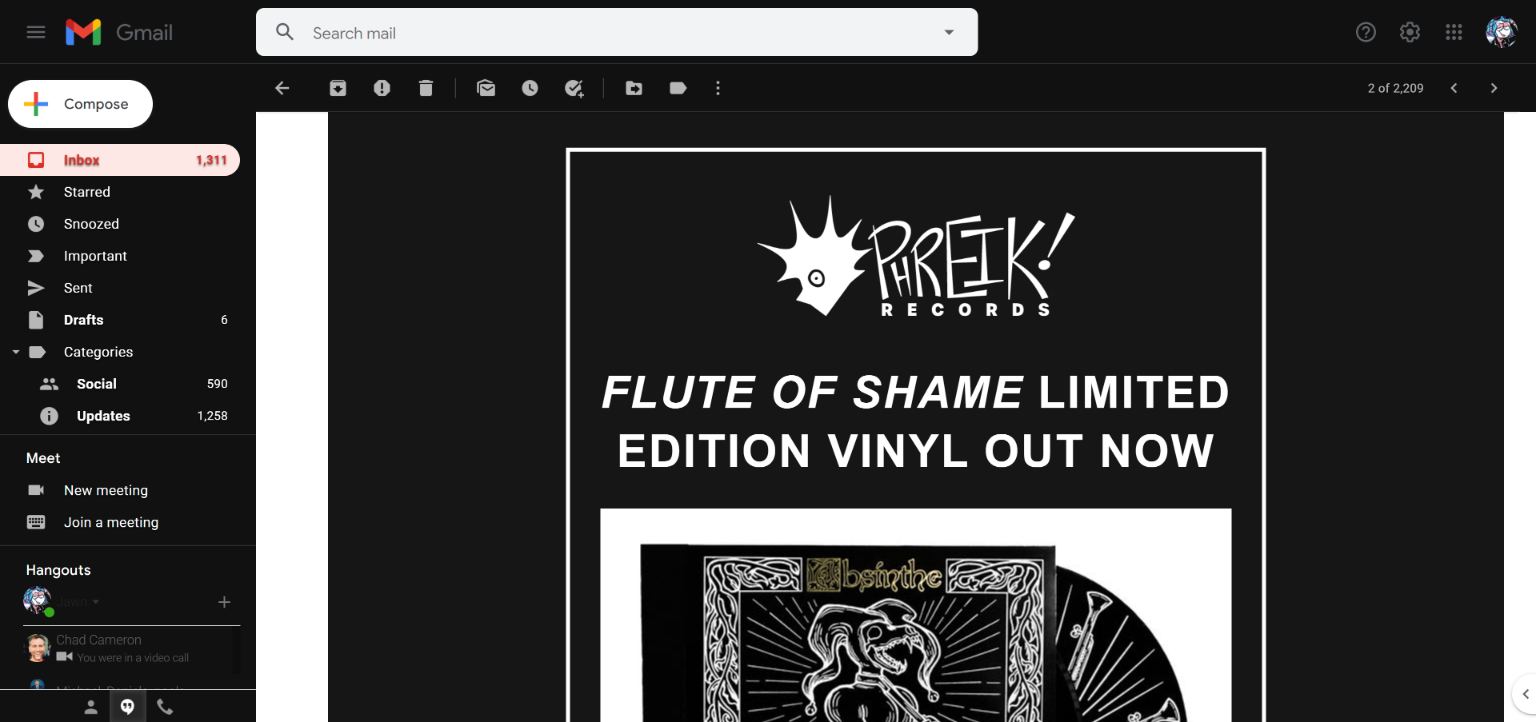This screenshot has width=1536, height=722.
Task: Open the Labels tag icon
Action: pos(678,88)
